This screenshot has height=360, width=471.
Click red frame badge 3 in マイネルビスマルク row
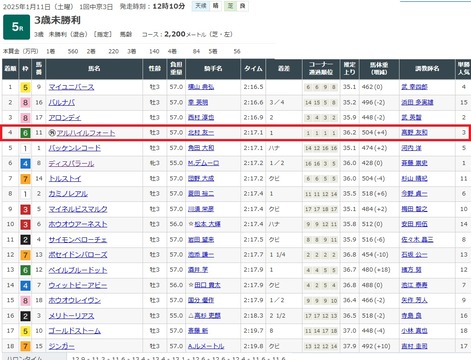click(x=25, y=209)
